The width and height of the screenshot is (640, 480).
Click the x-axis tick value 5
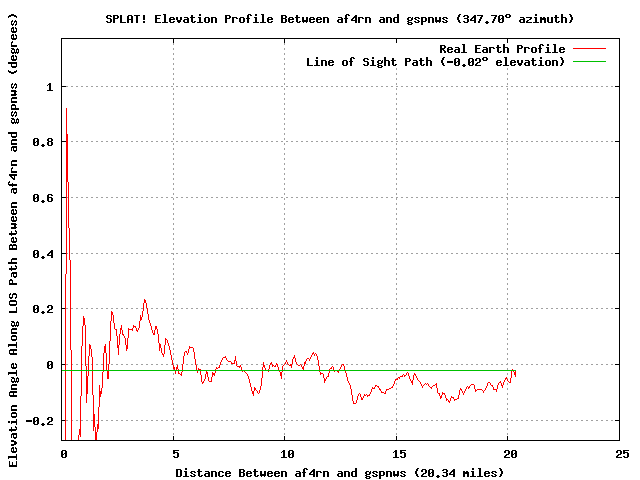coord(176,454)
